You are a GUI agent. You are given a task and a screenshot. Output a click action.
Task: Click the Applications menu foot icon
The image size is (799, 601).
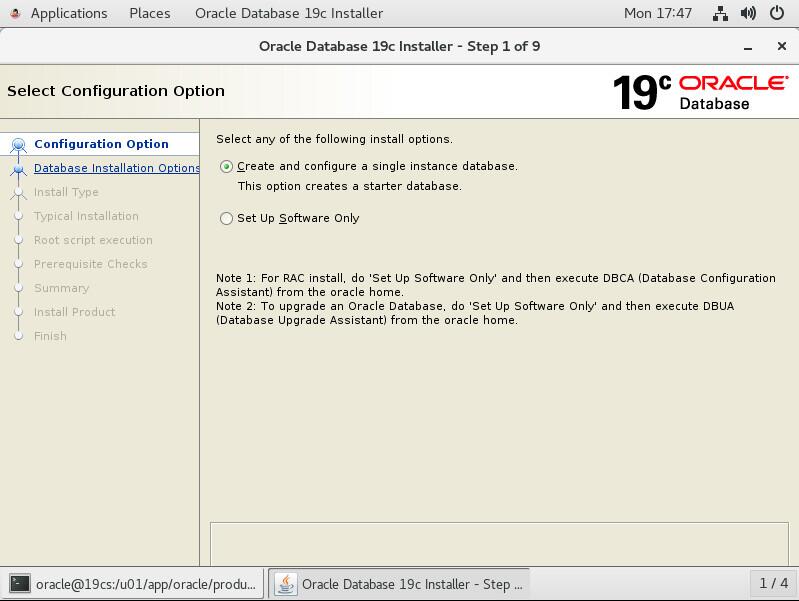click(x=14, y=14)
